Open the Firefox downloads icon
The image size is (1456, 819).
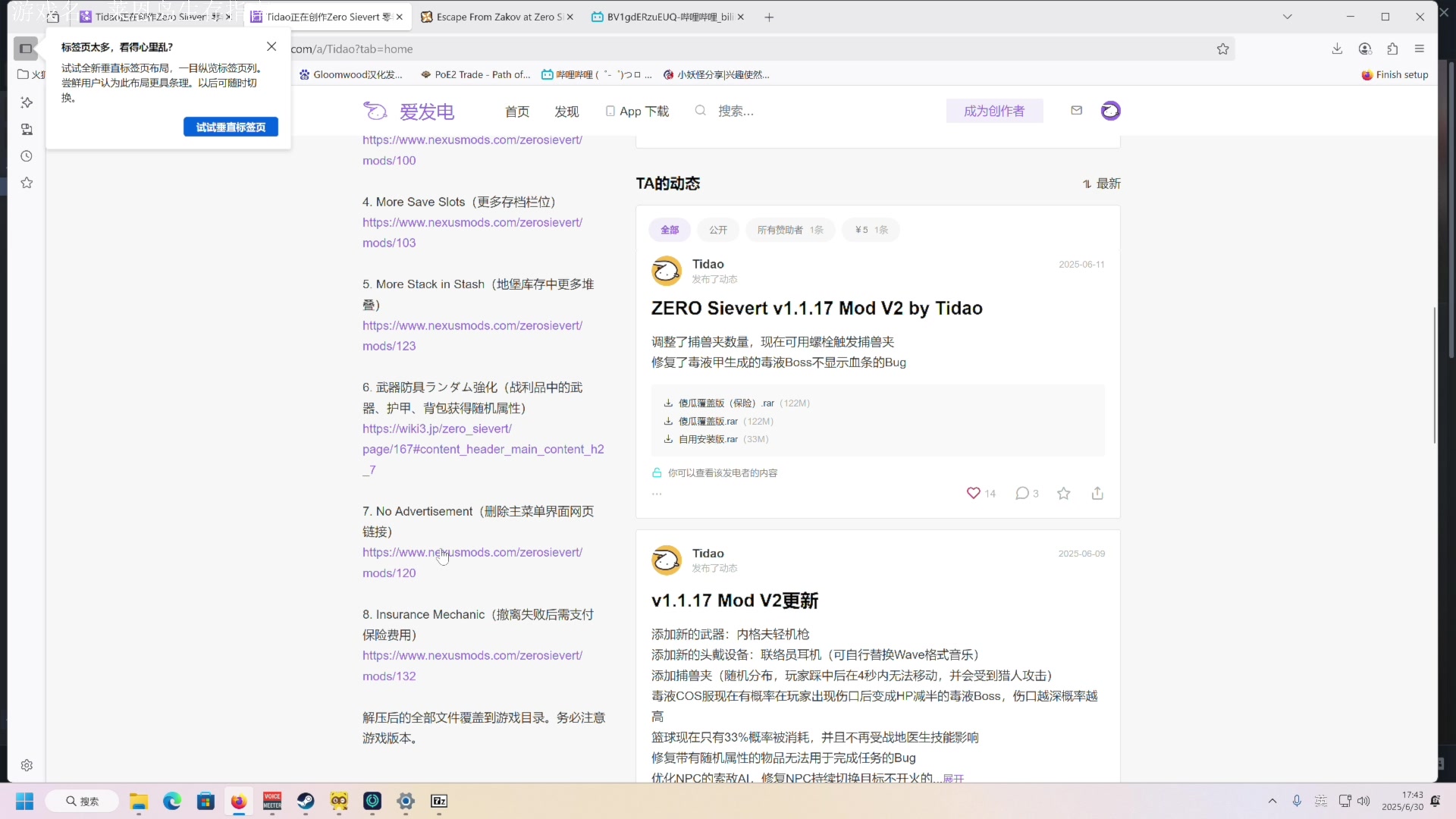point(1337,49)
